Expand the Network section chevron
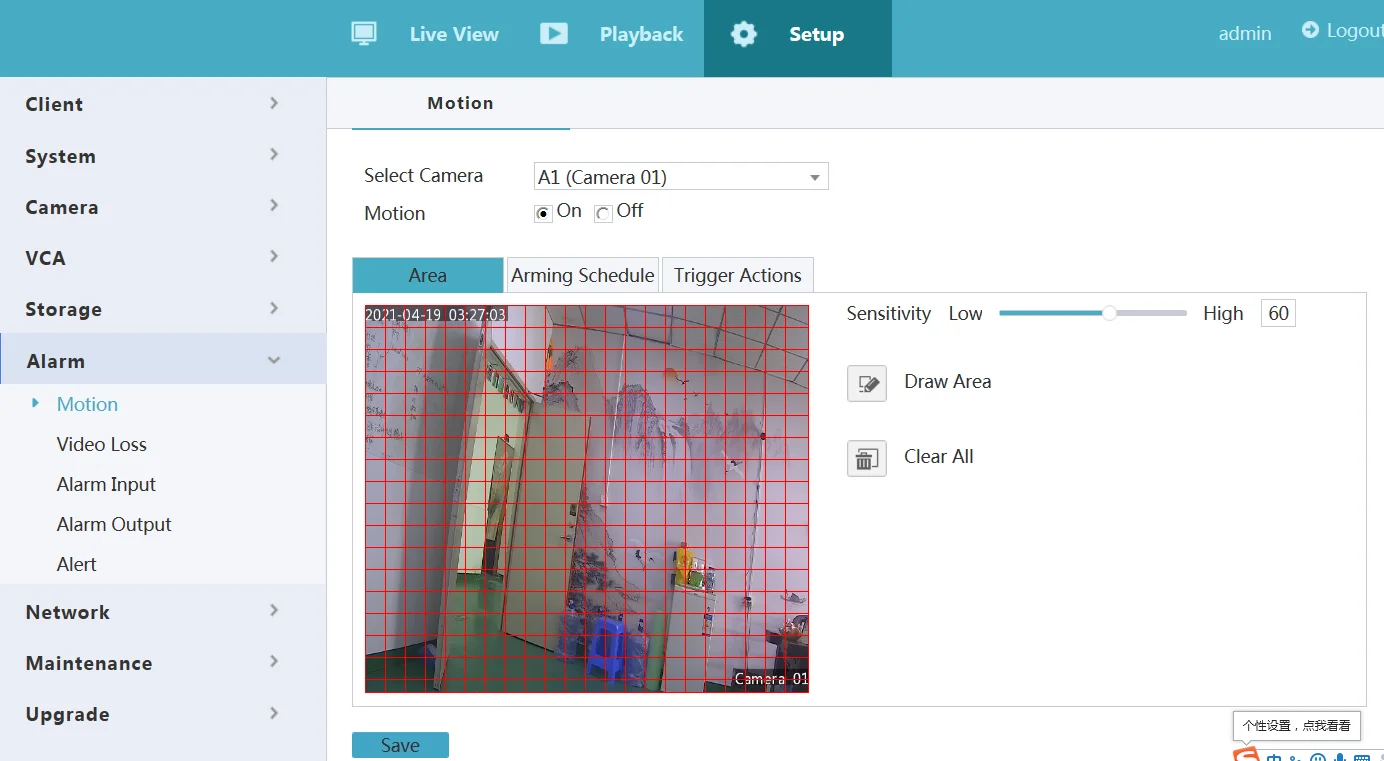 click(x=274, y=611)
